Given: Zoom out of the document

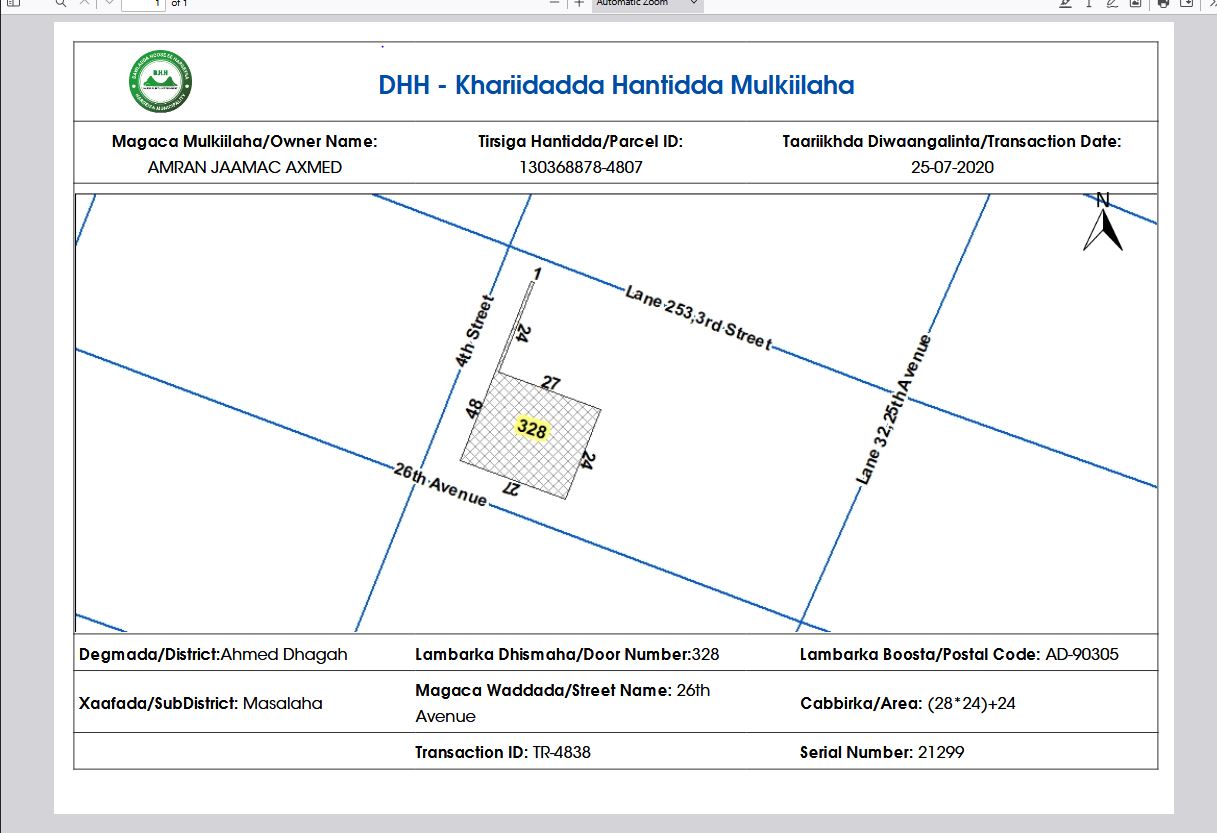Looking at the screenshot, I should [x=555, y=3].
